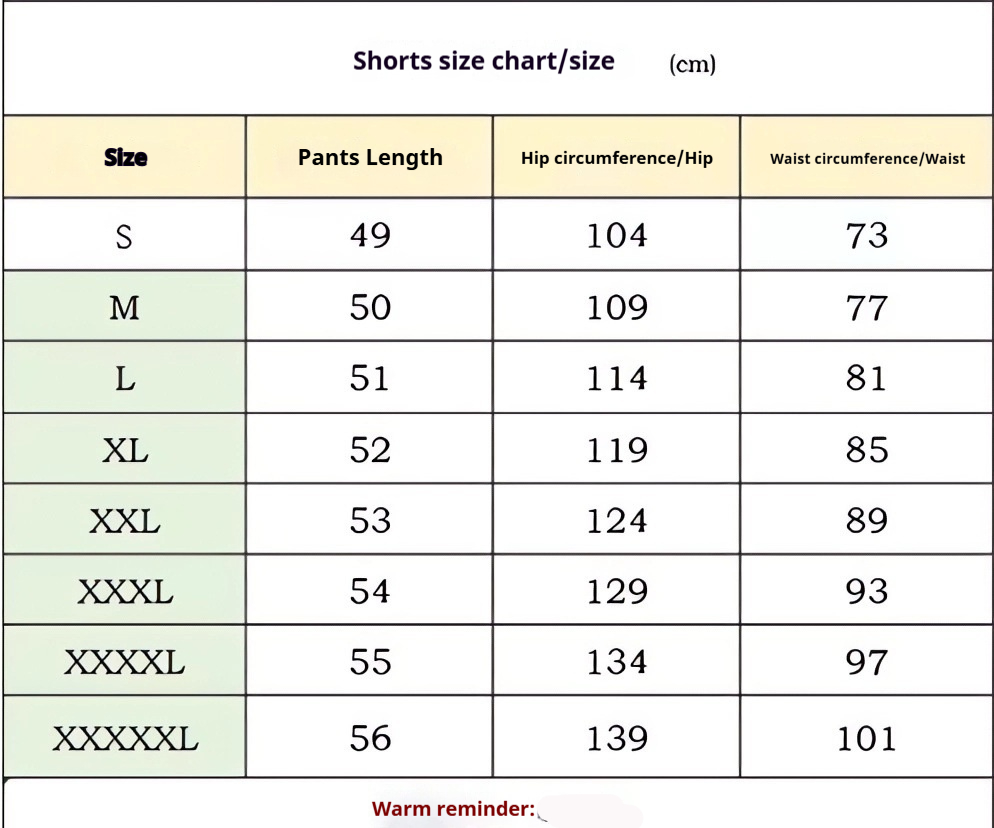The height and width of the screenshot is (828, 994).
Task: Select the S size row label
Action: tap(124, 236)
